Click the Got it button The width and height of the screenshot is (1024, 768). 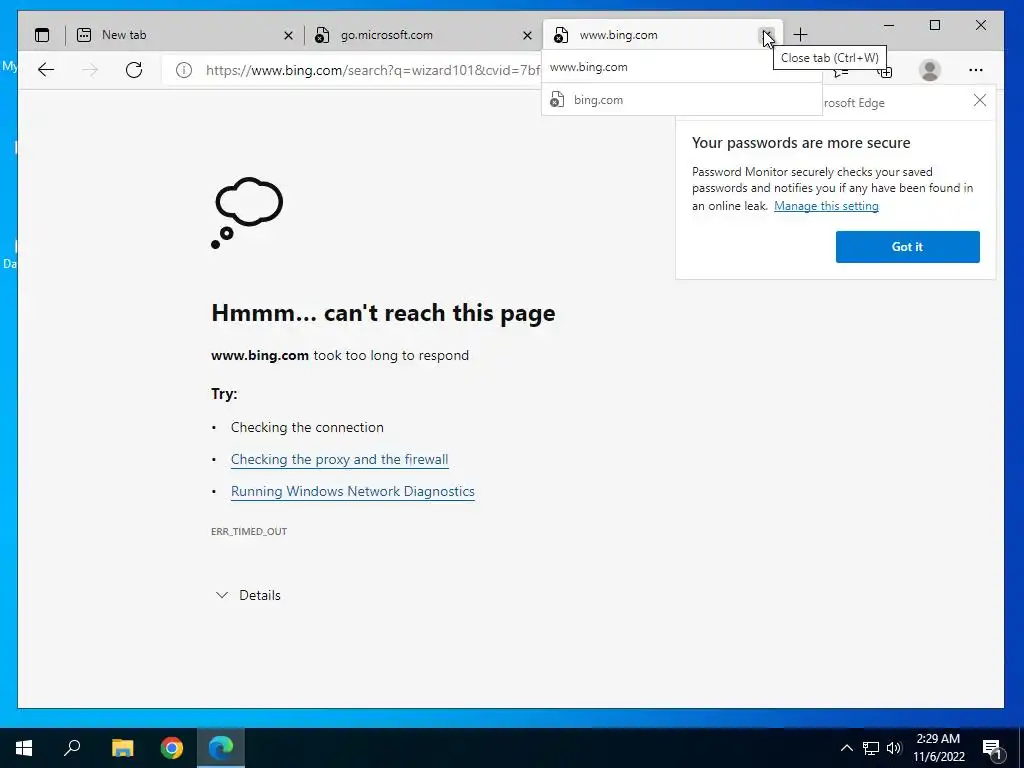[907, 247]
